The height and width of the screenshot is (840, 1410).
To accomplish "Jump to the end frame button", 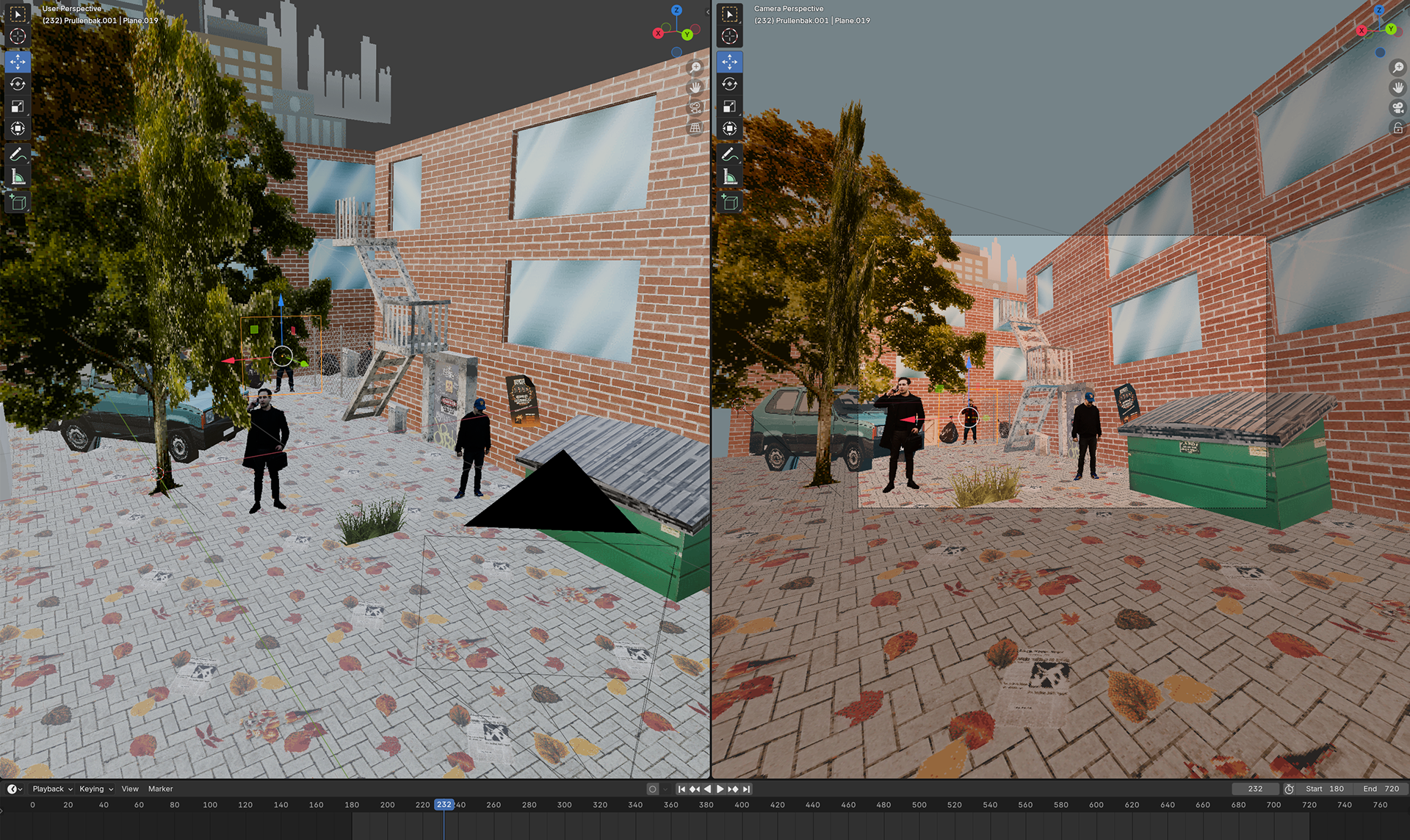I will click(746, 789).
